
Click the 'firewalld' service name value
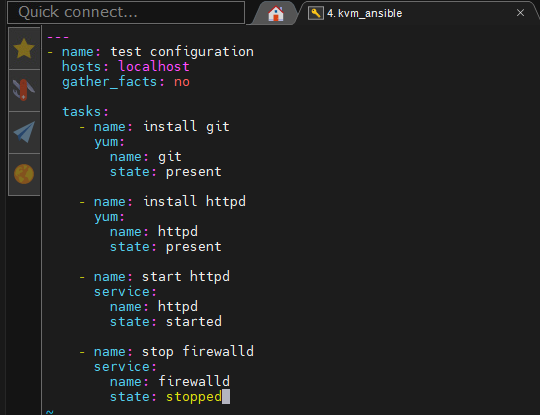194,381
